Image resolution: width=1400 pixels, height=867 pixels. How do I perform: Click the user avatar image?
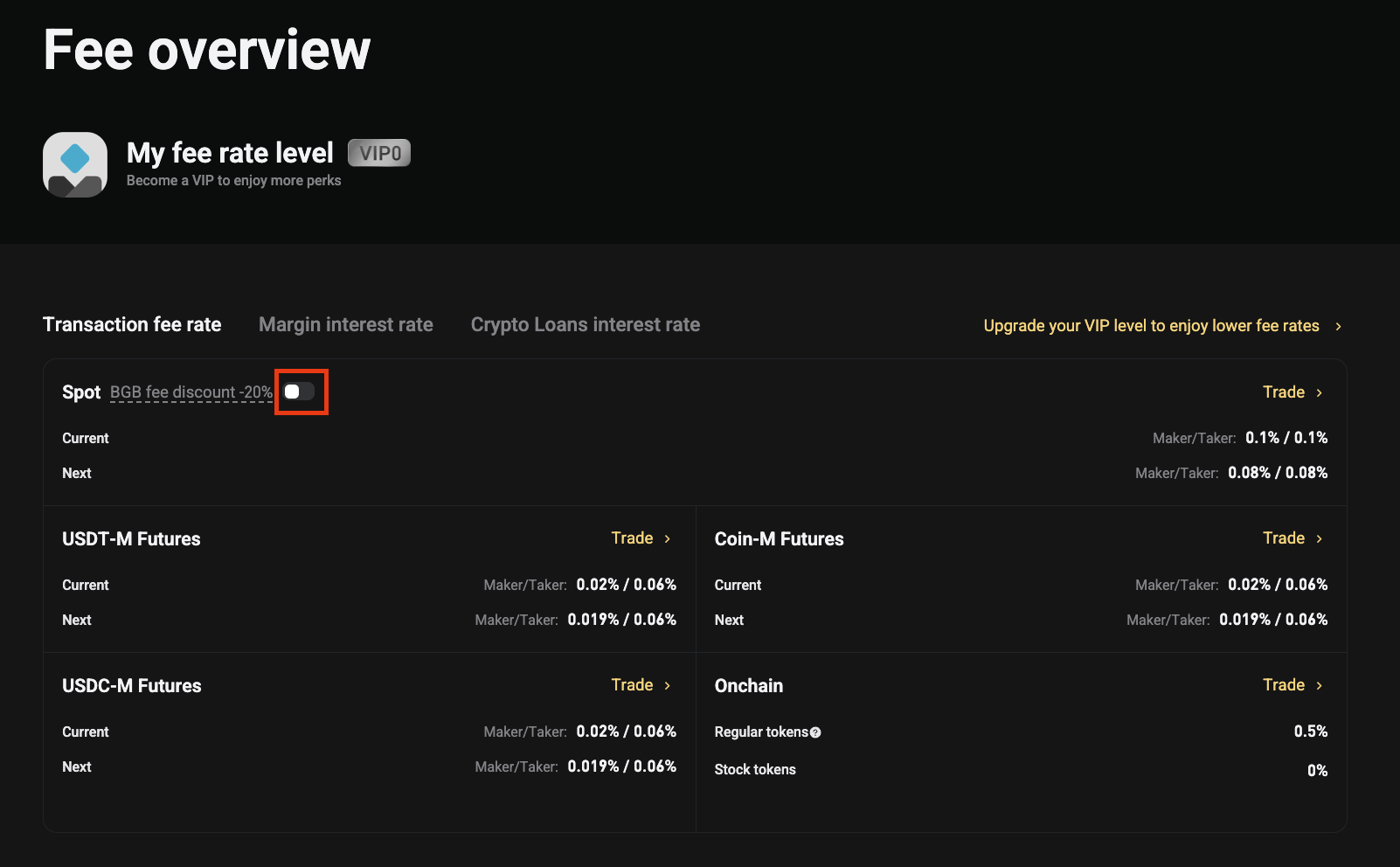tap(75, 164)
